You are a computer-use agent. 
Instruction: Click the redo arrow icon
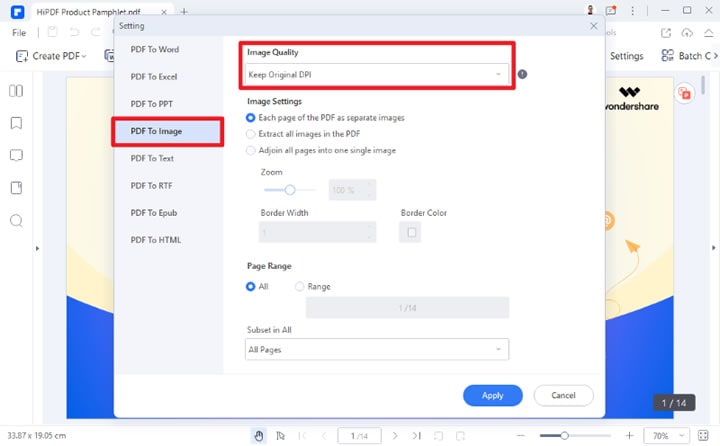(96, 32)
